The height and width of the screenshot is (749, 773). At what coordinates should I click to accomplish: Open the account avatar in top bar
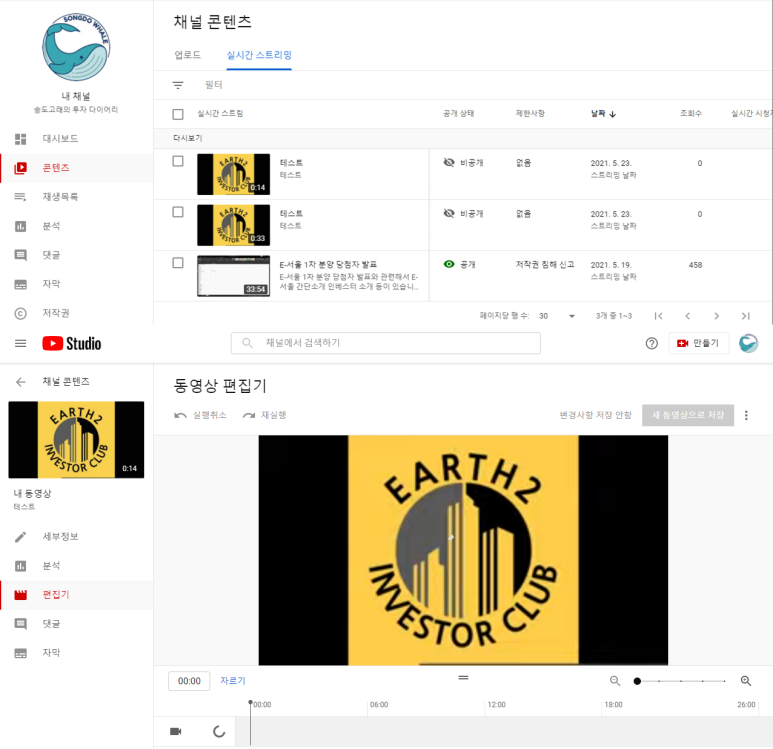(x=748, y=343)
